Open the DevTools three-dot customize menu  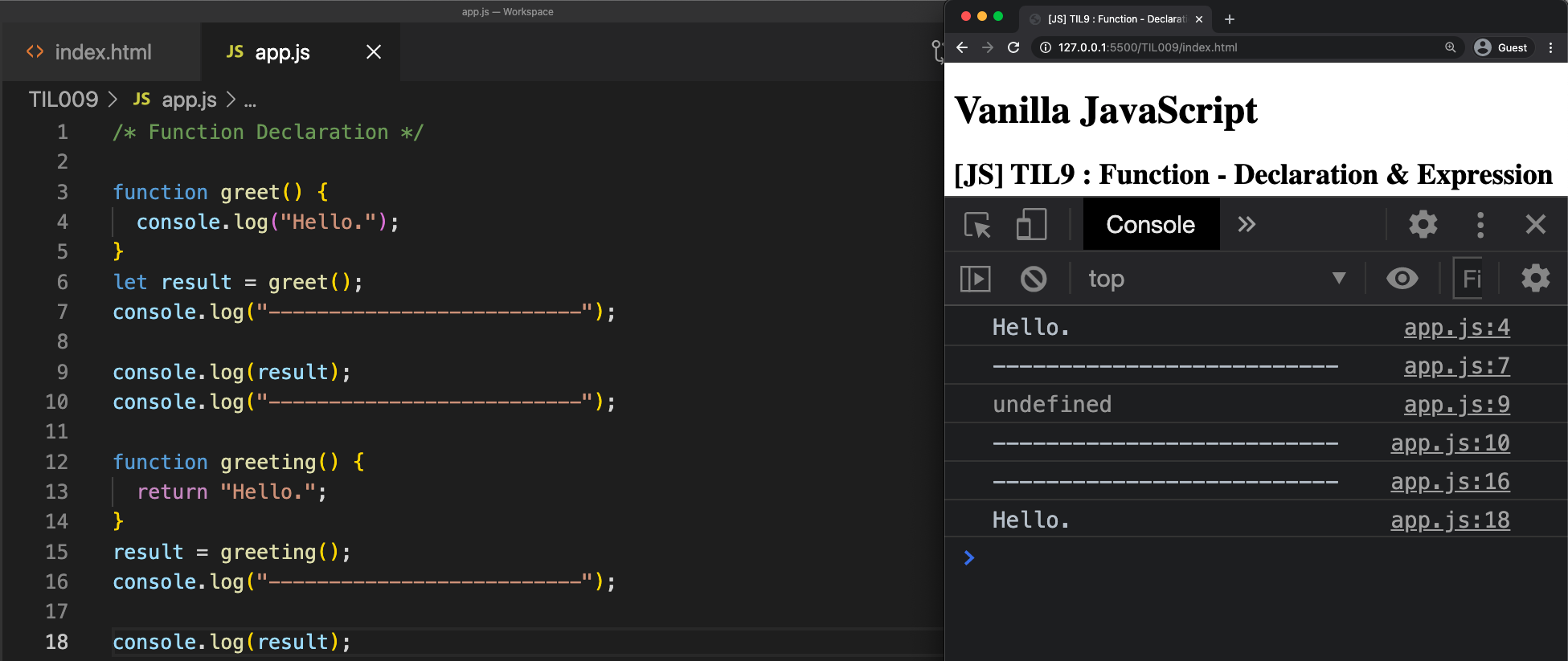point(1480,224)
